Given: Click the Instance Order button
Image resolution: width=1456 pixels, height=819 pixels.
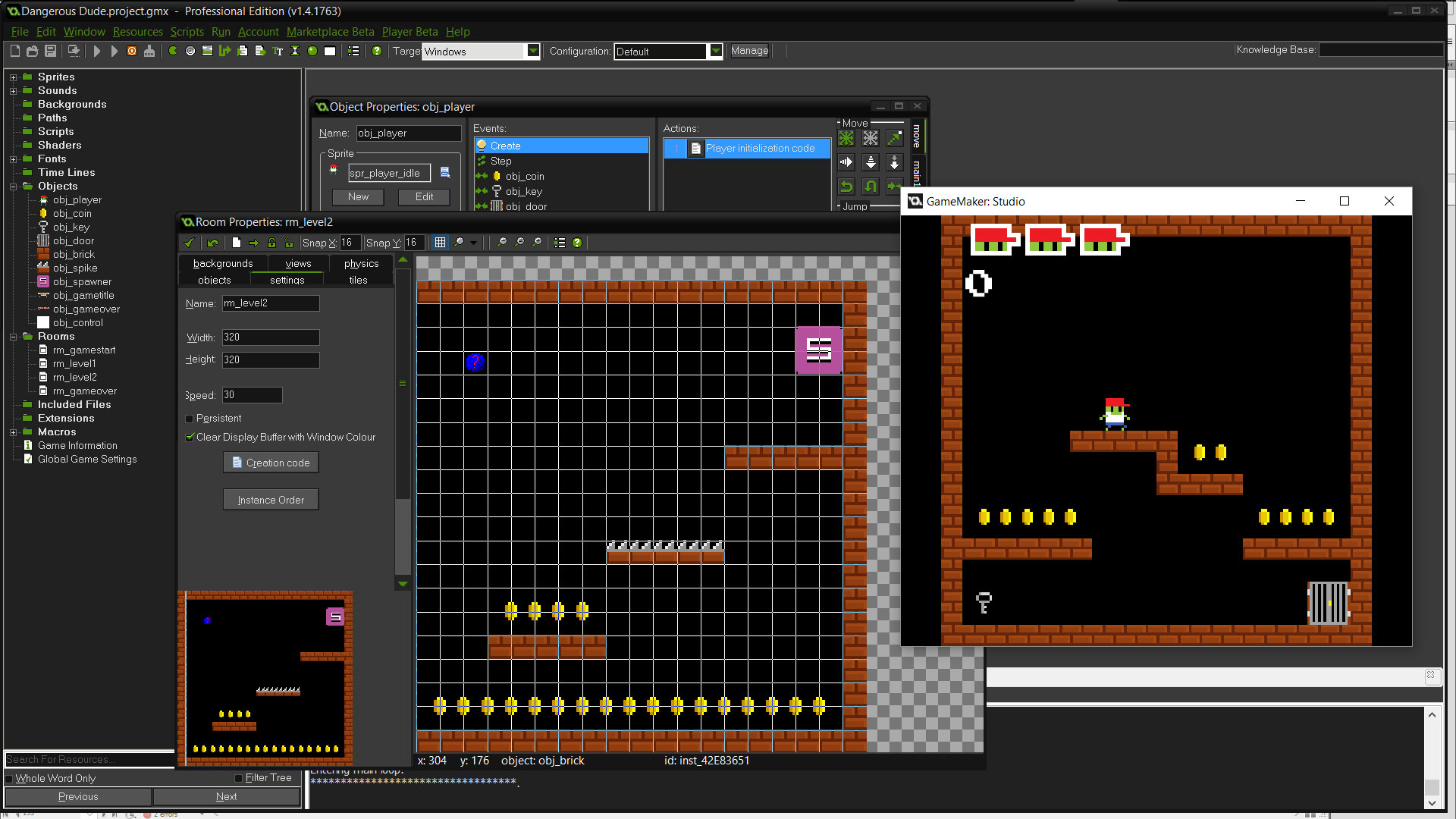Looking at the screenshot, I should 271,500.
